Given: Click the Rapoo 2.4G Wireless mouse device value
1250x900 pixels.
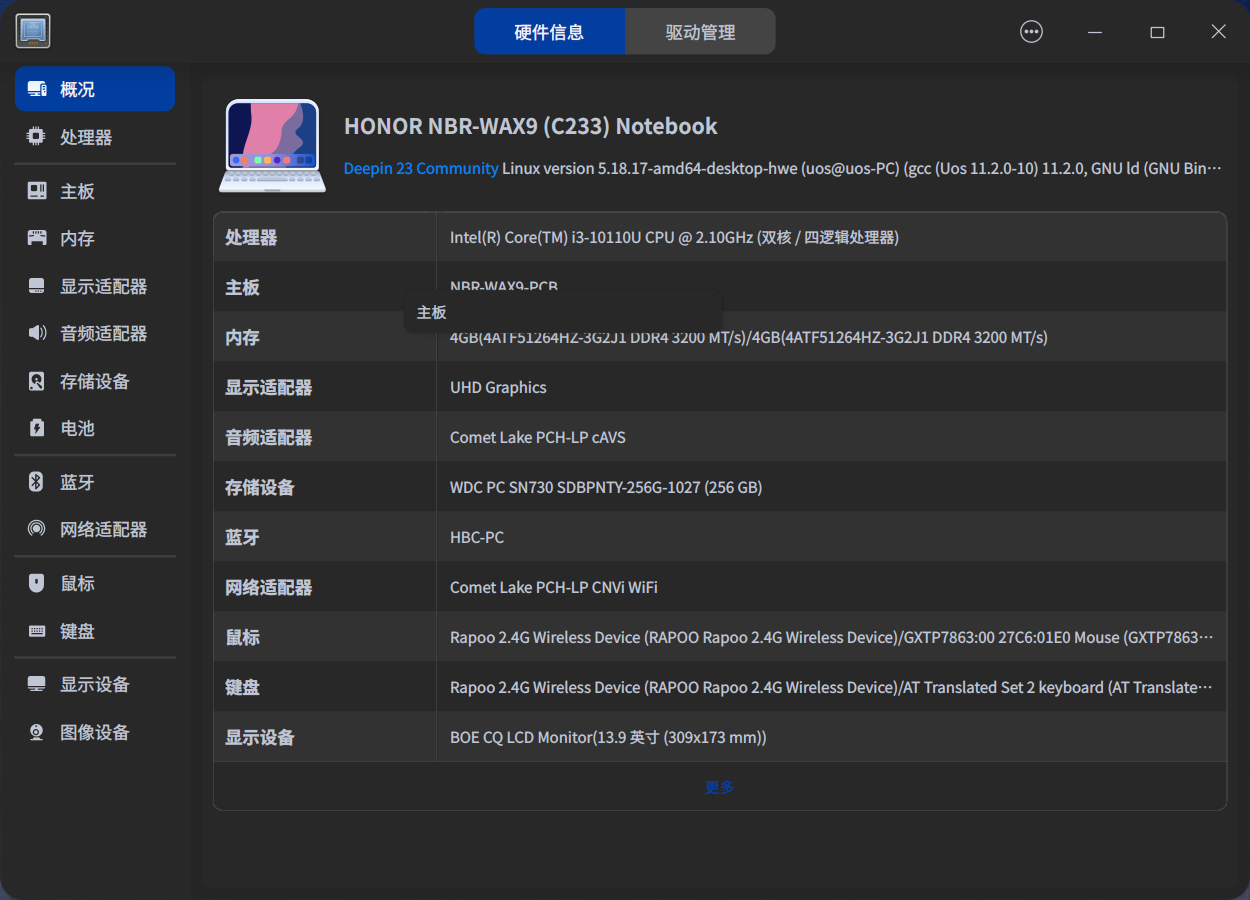Looking at the screenshot, I should pos(832,637).
